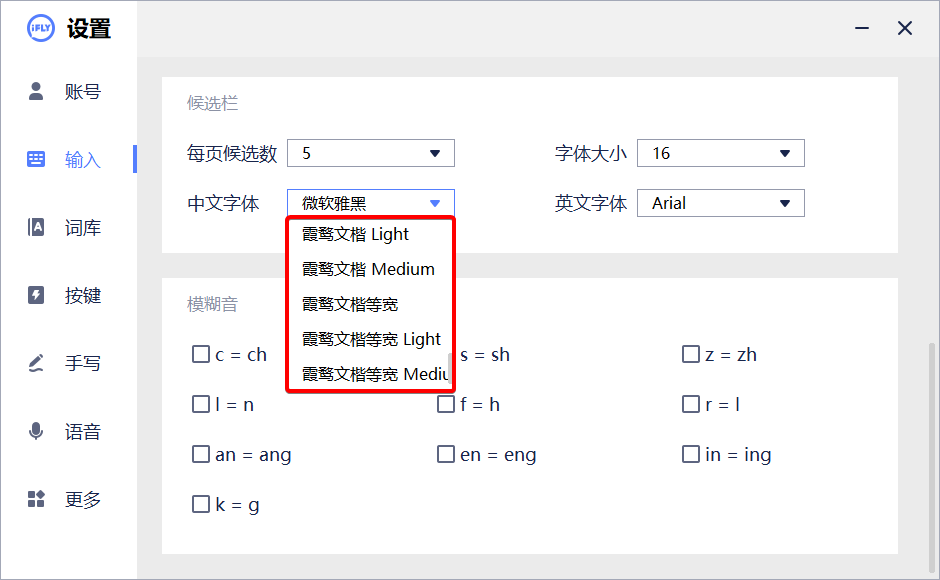Open the 每页候选数 dropdown showing 5
Screen dimensions: 940x580
click(x=370, y=153)
